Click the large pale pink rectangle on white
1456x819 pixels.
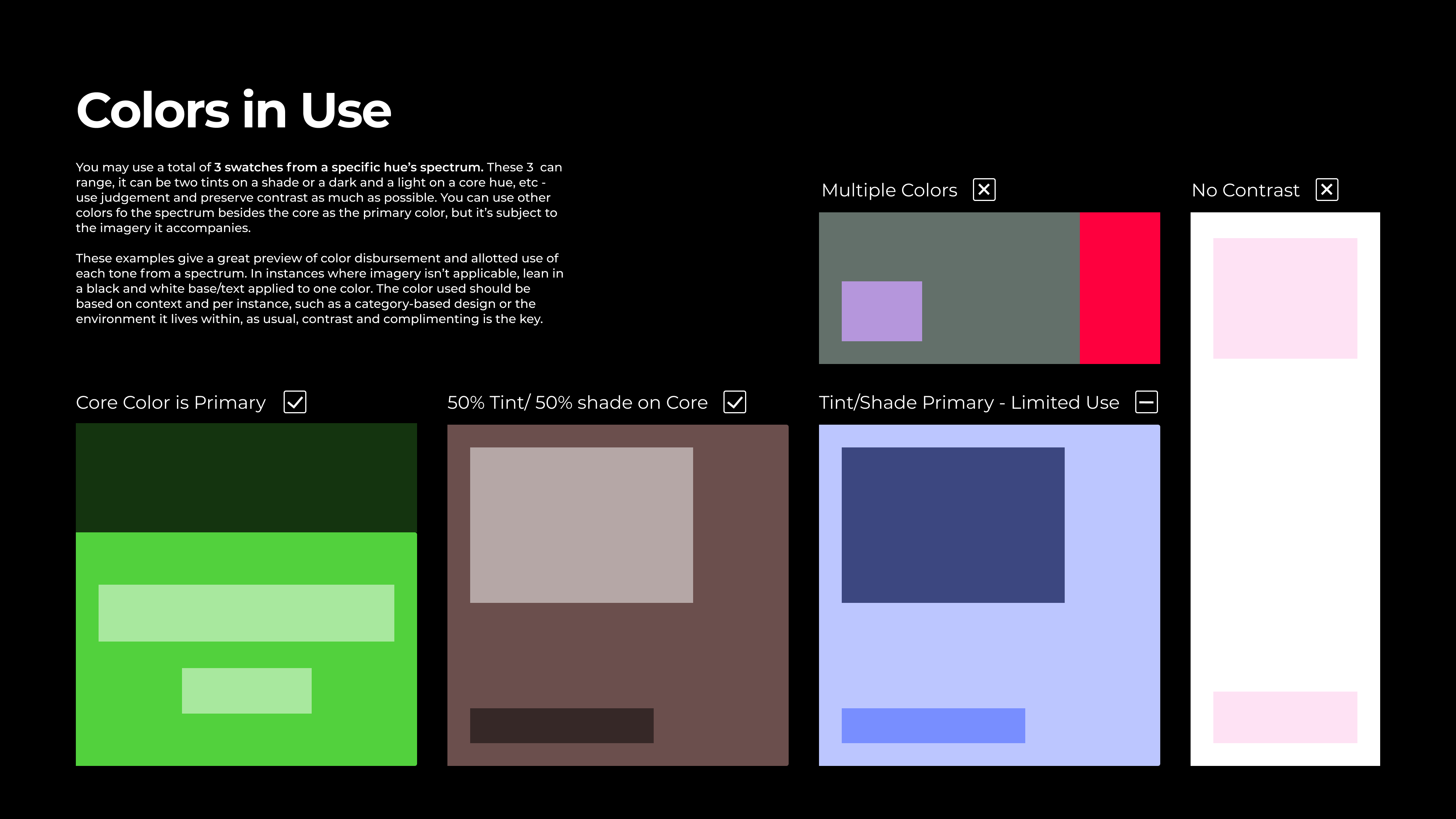(1285, 298)
